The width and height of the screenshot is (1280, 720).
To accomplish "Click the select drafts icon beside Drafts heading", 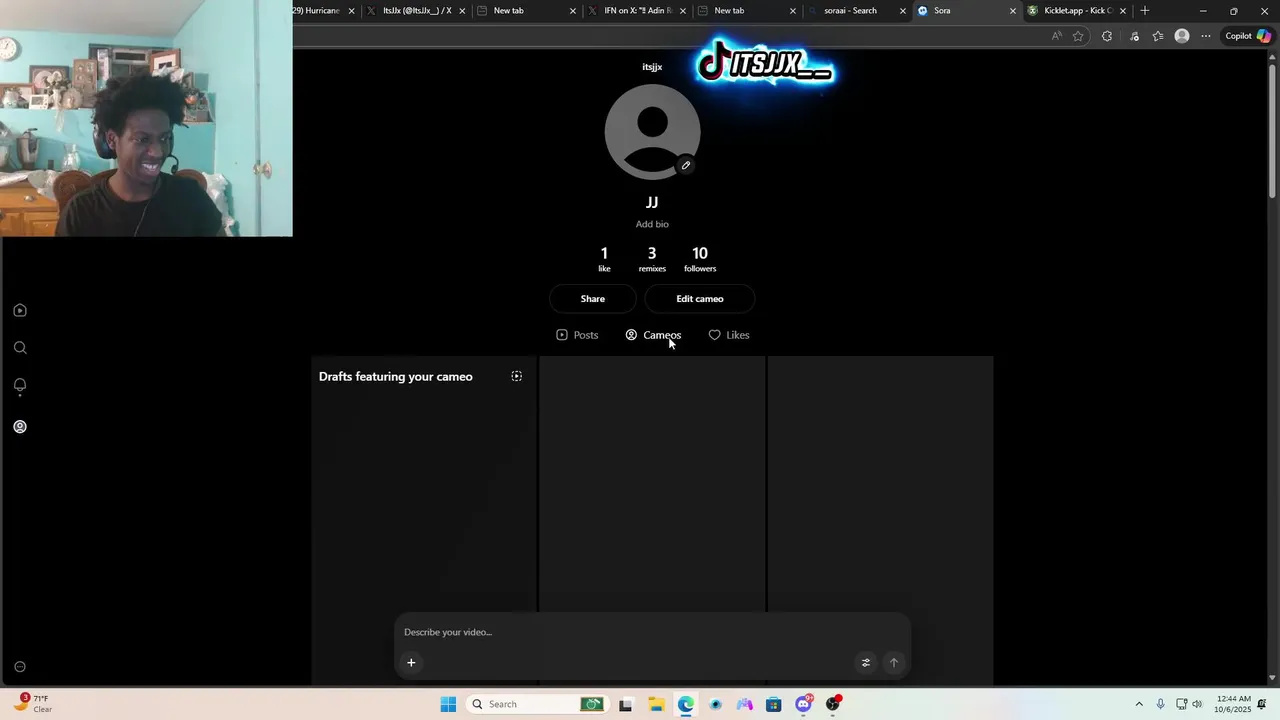I will point(516,376).
